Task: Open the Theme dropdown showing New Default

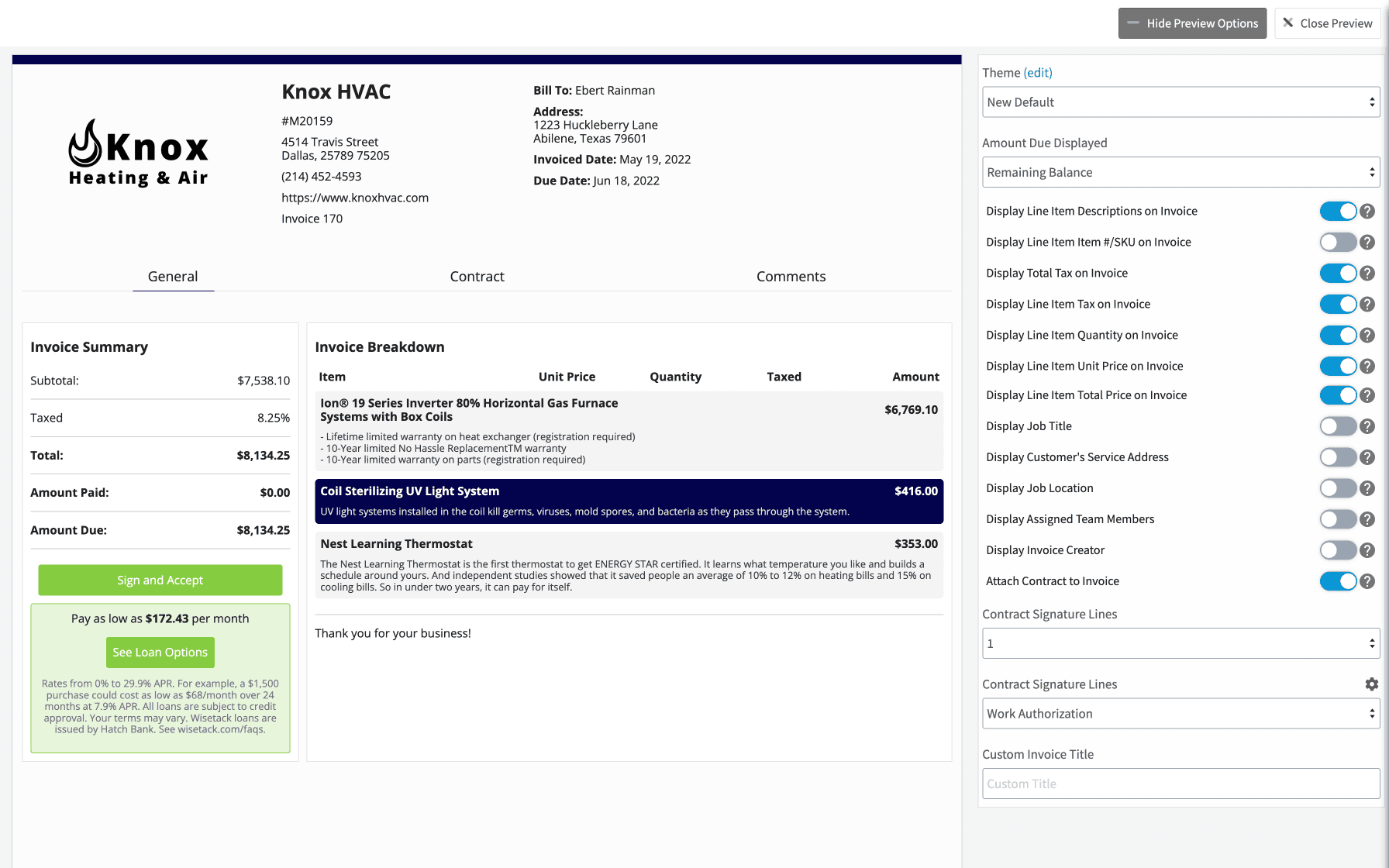Action: click(1180, 102)
